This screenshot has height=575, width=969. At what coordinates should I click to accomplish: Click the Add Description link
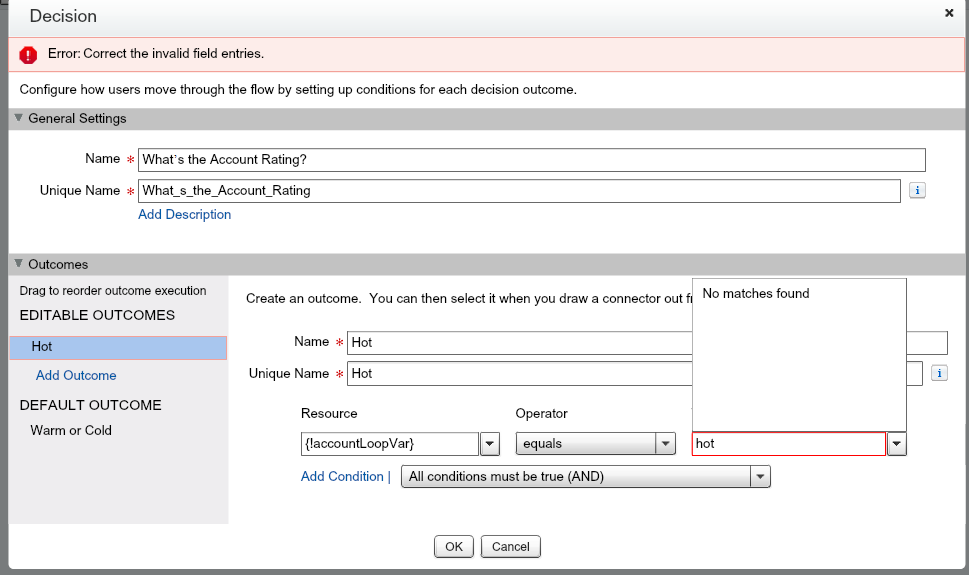(x=184, y=214)
